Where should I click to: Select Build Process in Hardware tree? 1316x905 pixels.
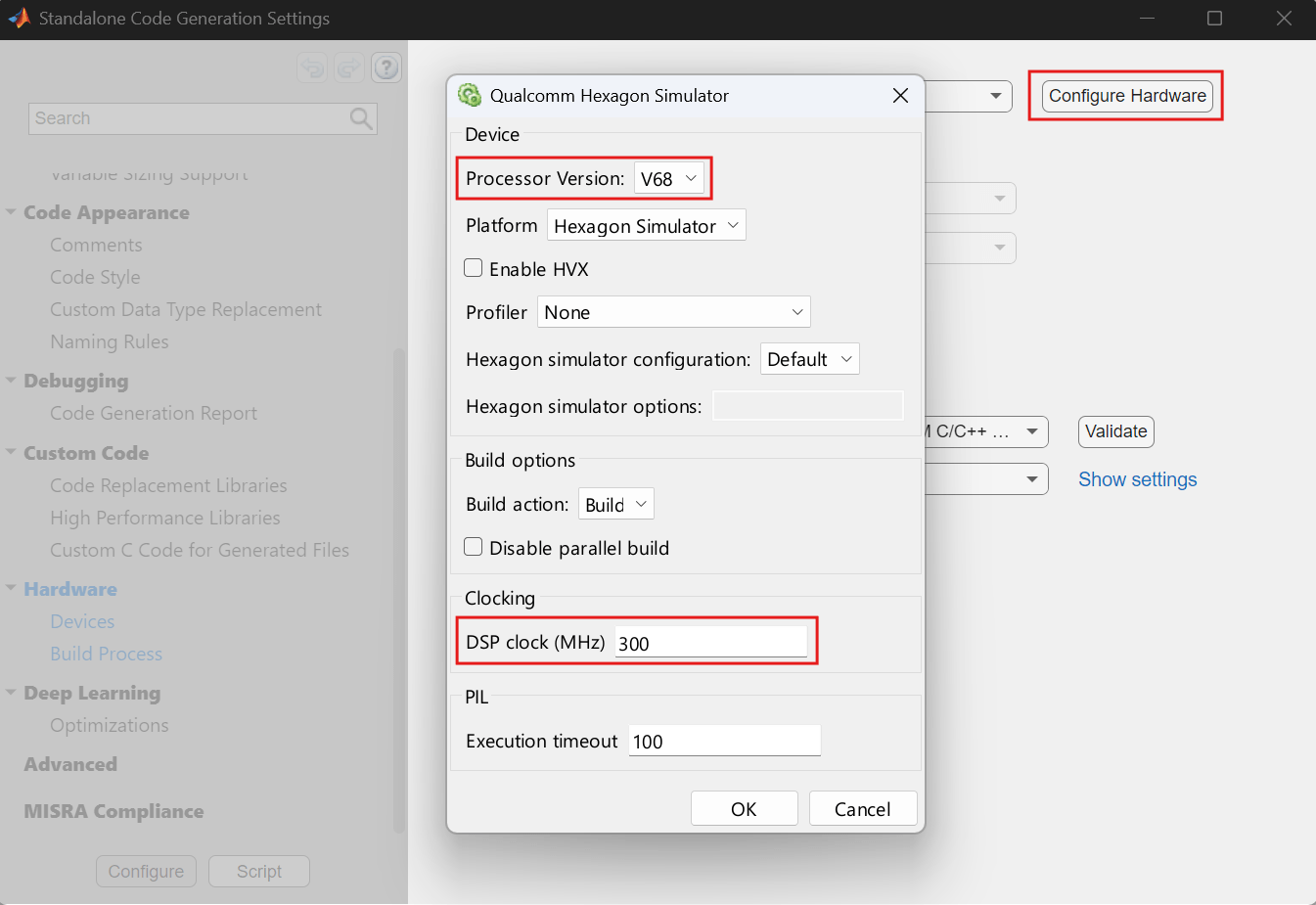(x=107, y=654)
